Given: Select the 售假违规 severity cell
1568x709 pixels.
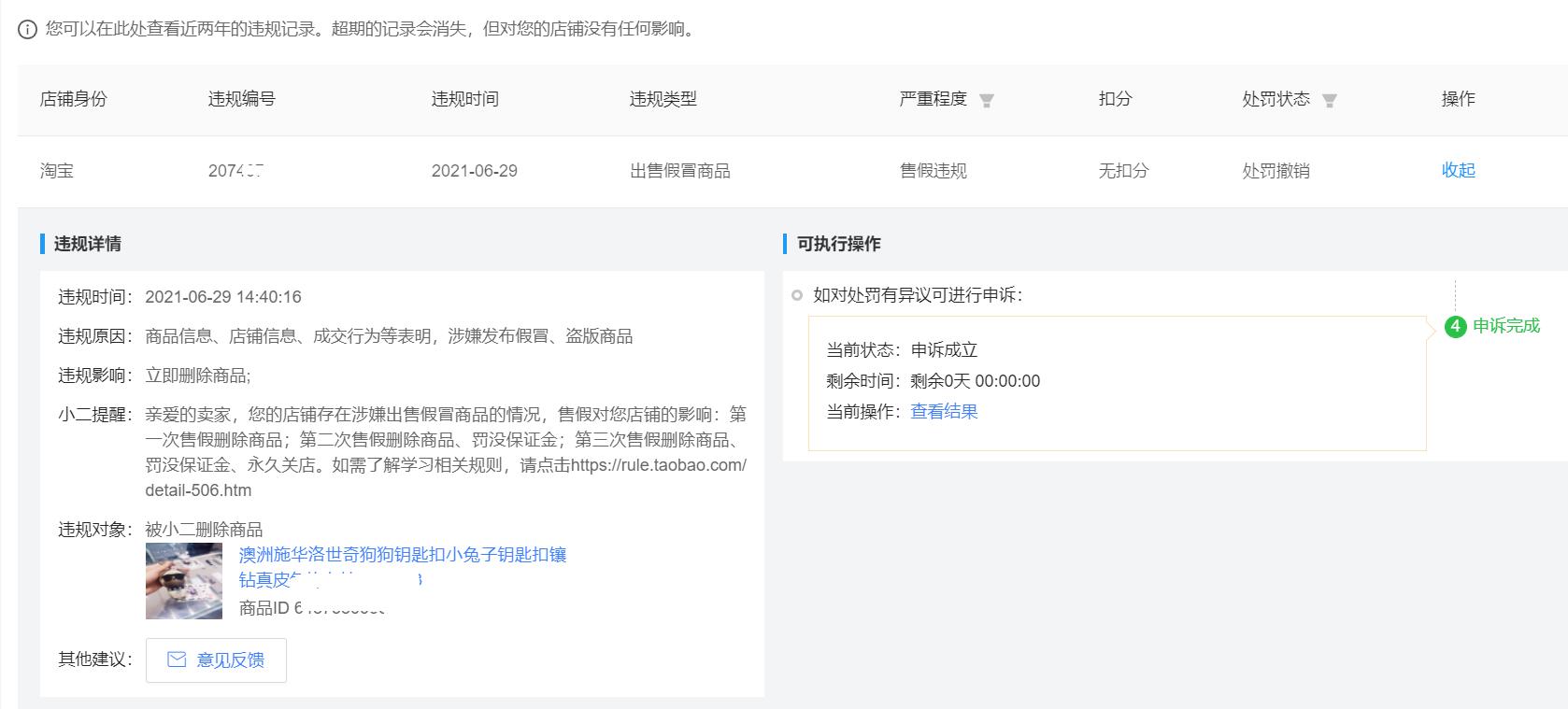Looking at the screenshot, I should (x=933, y=171).
